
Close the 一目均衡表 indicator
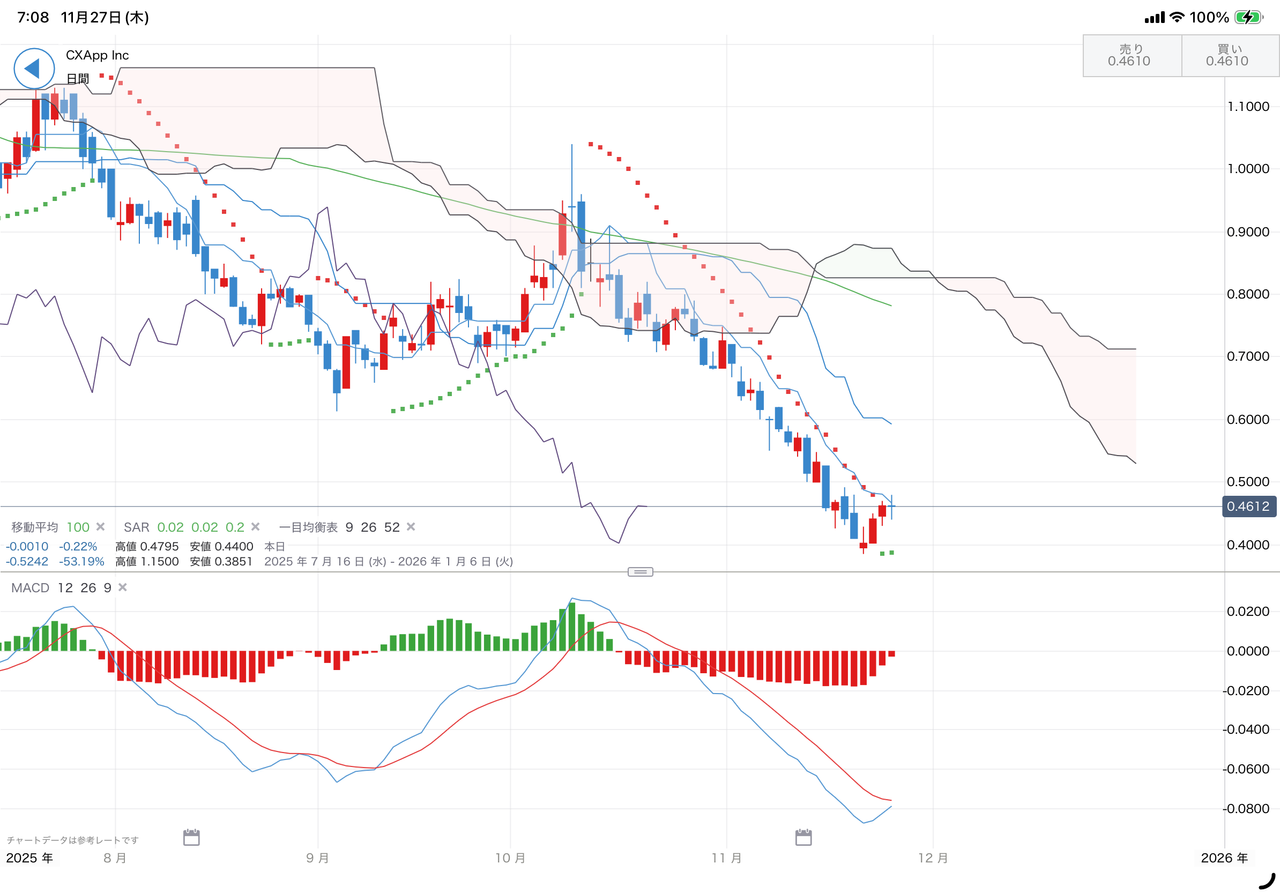point(410,527)
